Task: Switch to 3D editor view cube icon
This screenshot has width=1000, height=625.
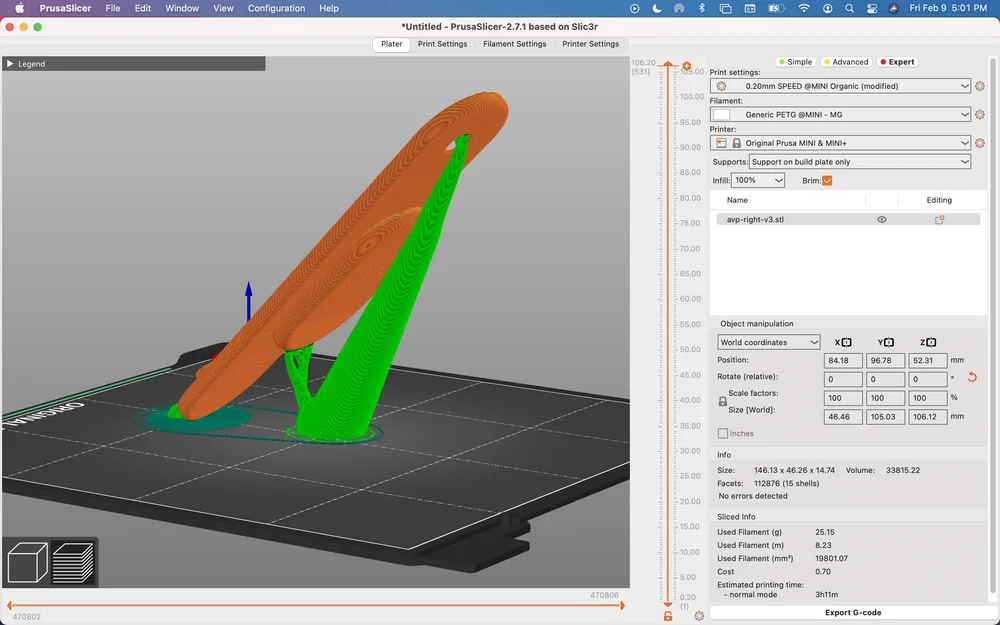Action: (x=27, y=562)
